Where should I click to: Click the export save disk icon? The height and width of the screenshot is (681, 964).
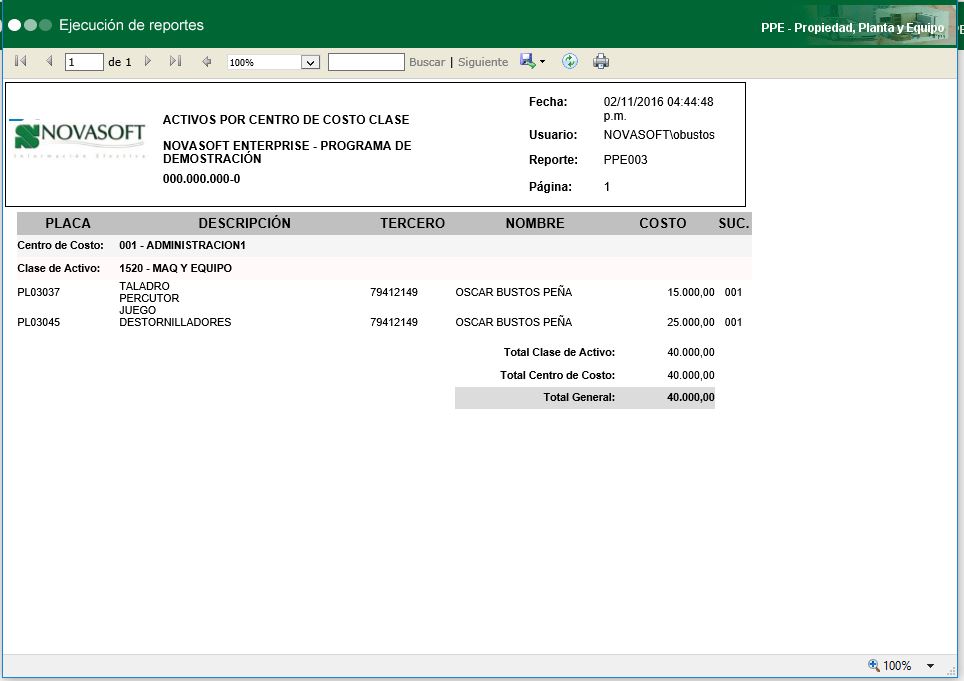pos(527,61)
